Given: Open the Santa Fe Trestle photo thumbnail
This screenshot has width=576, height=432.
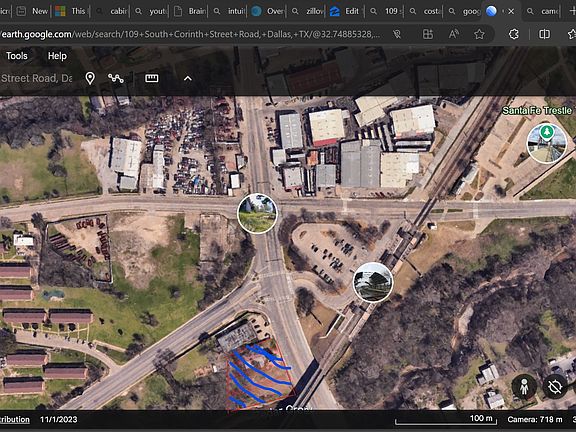Looking at the screenshot, I should 547,143.
